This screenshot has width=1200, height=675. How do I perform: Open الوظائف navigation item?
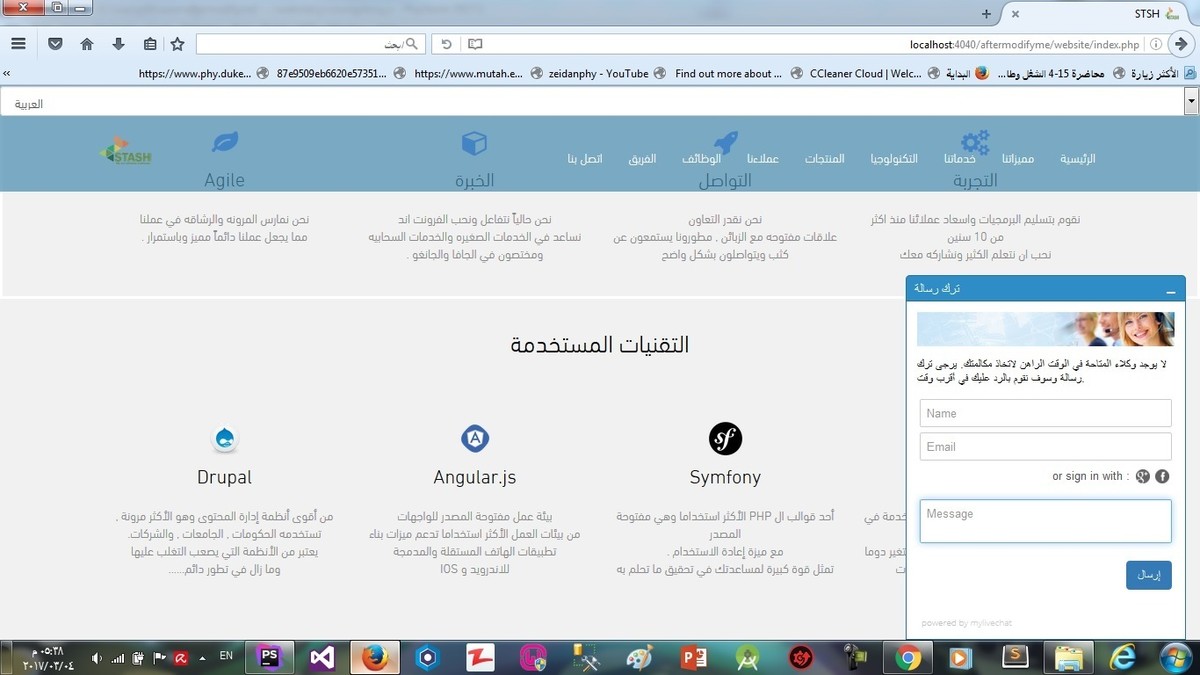[x=702, y=159]
